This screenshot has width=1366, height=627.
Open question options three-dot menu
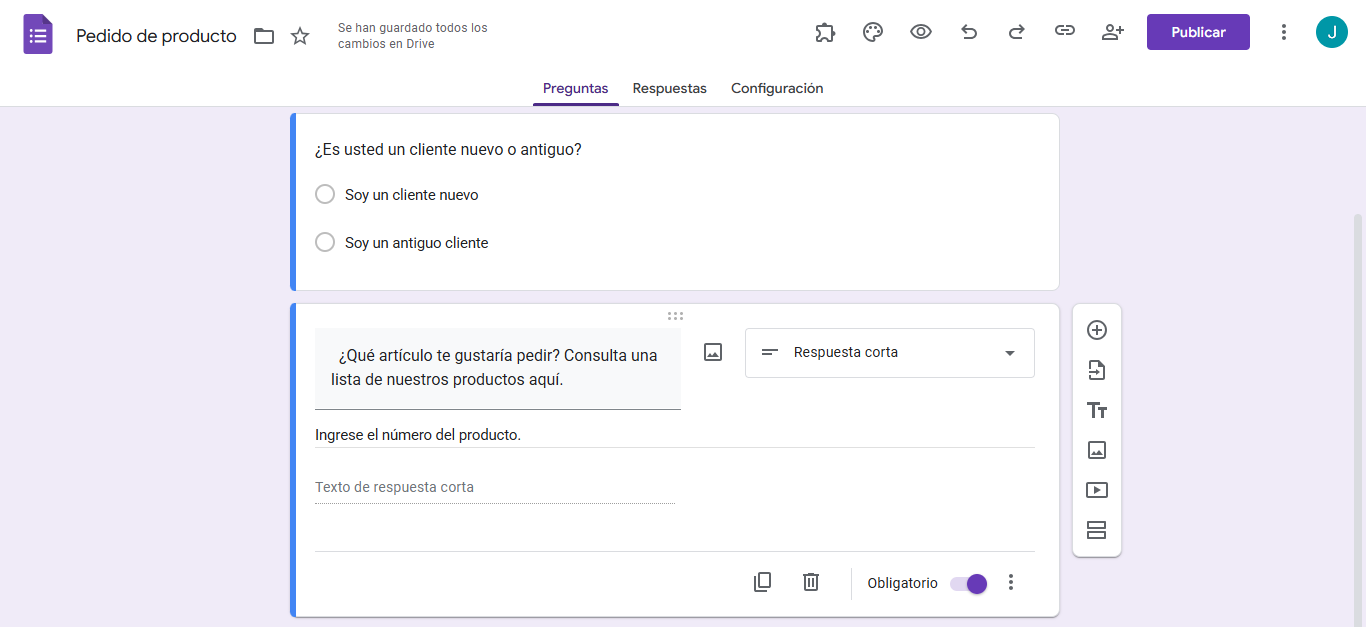[x=1011, y=582]
